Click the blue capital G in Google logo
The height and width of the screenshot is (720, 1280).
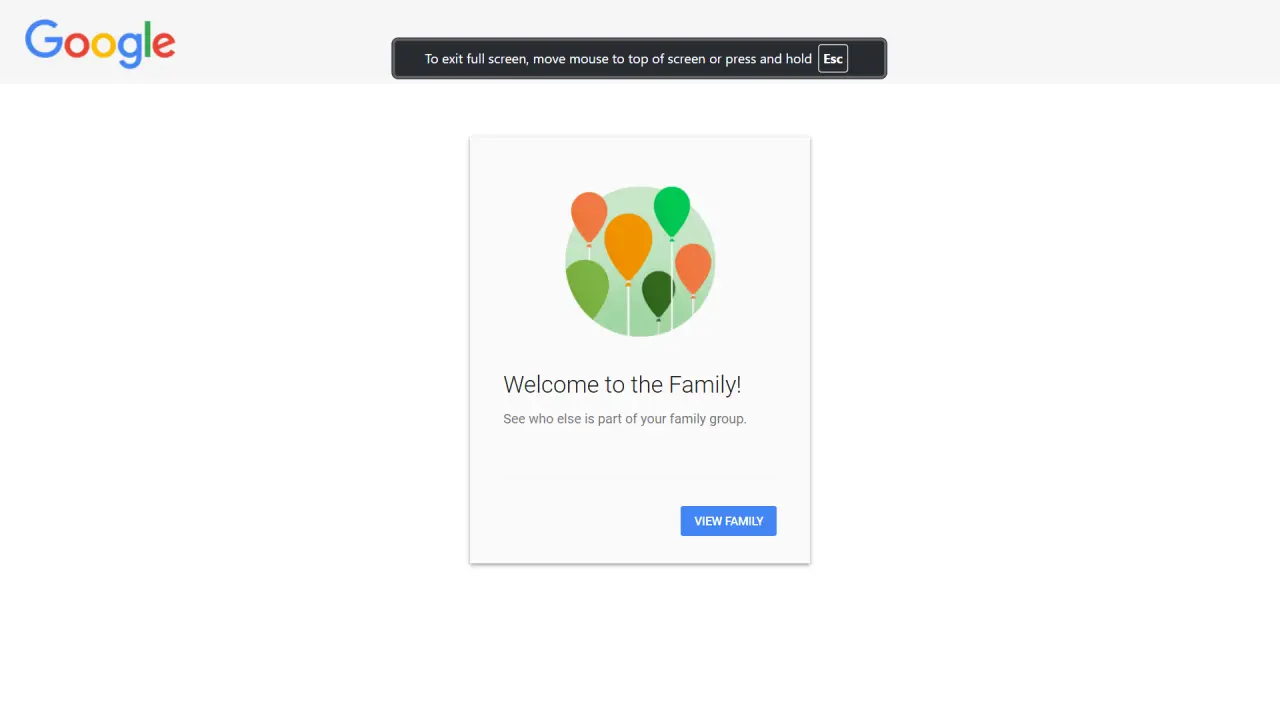pos(44,40)
